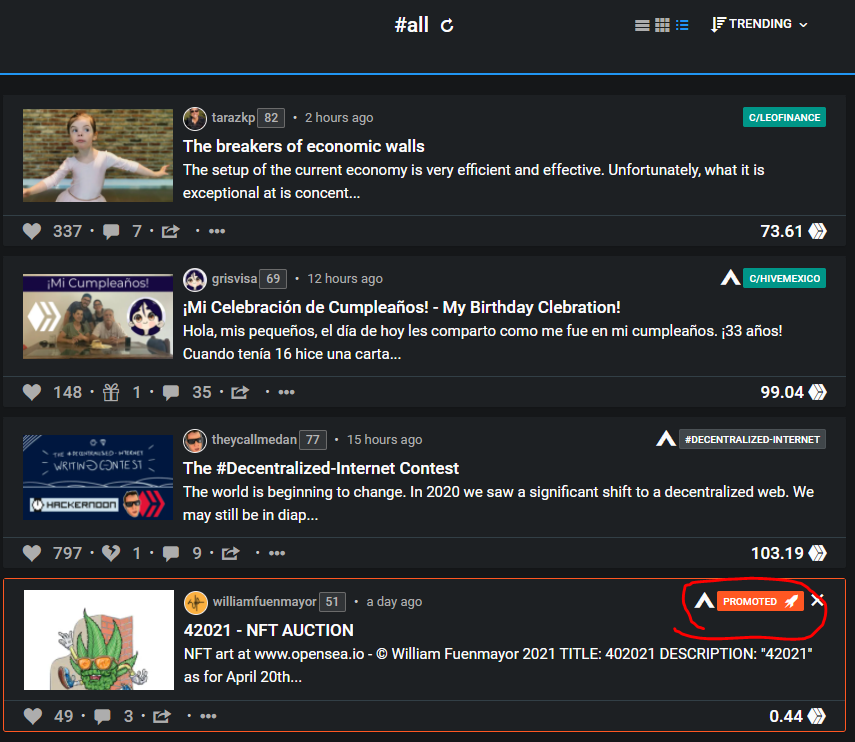Image resolution: width=855 pixels, height=742 pixels.
Task: Click the gift icon on grisvisa's post
Action: (111, 392)
